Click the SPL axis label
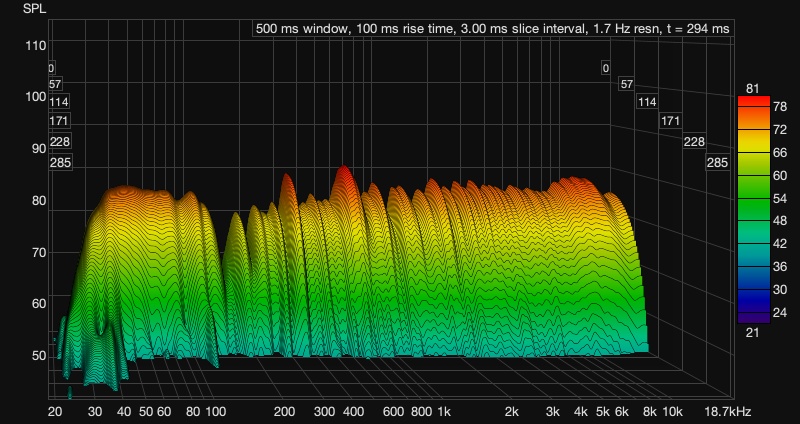The height and width of the screenshot is (424, 800). click(34, 9)
